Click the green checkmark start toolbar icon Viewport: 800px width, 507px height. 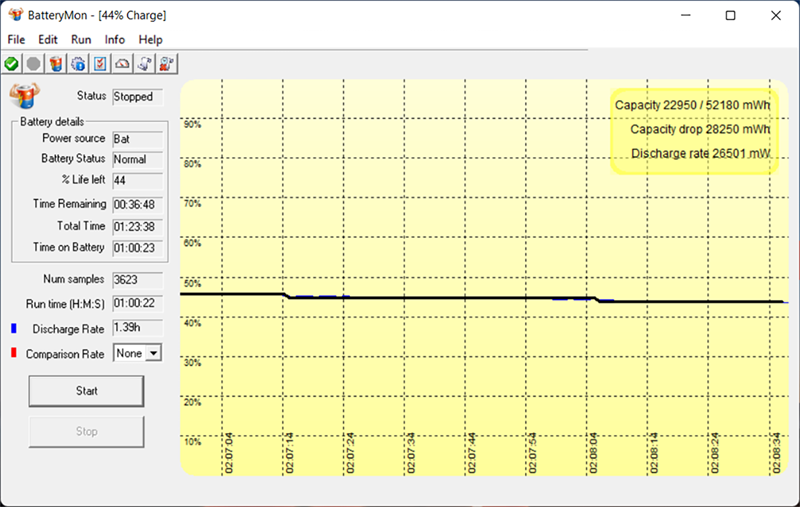(12, 64)
